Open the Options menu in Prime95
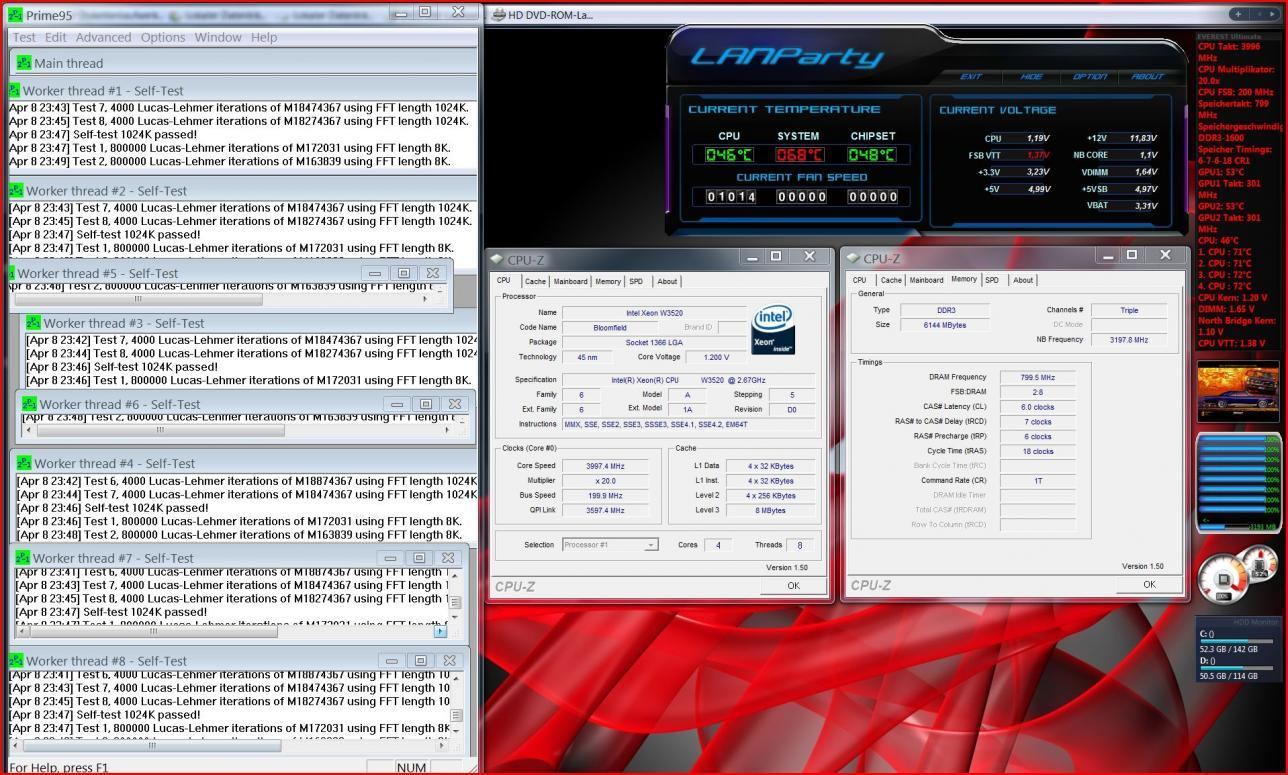This screenshot has width=1288, height=775. click(x=162, y=37)
